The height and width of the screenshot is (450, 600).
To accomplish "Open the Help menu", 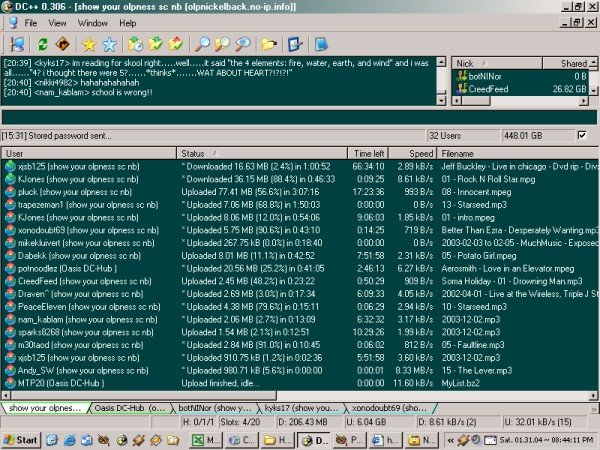I will tap(127, 23).
